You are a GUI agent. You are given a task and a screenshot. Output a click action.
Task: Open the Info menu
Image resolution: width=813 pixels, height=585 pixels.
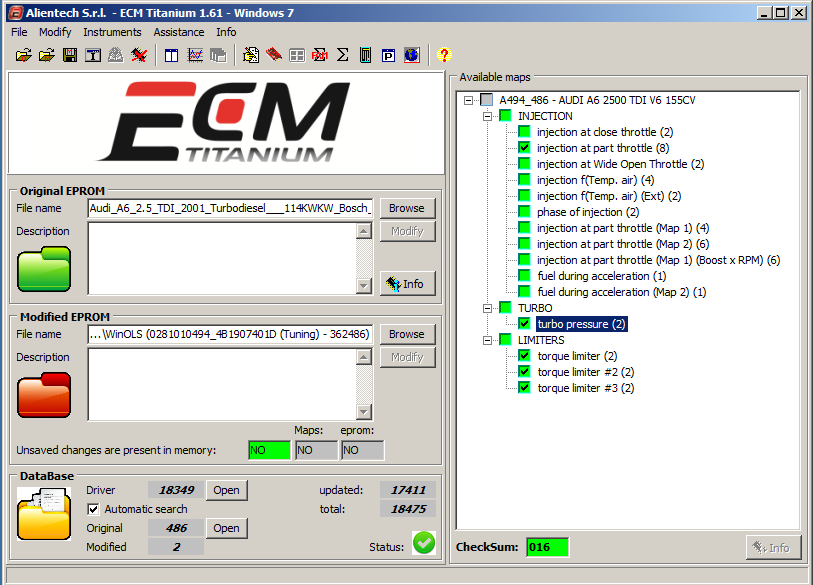pyautogui.click(x=226, y=32)
